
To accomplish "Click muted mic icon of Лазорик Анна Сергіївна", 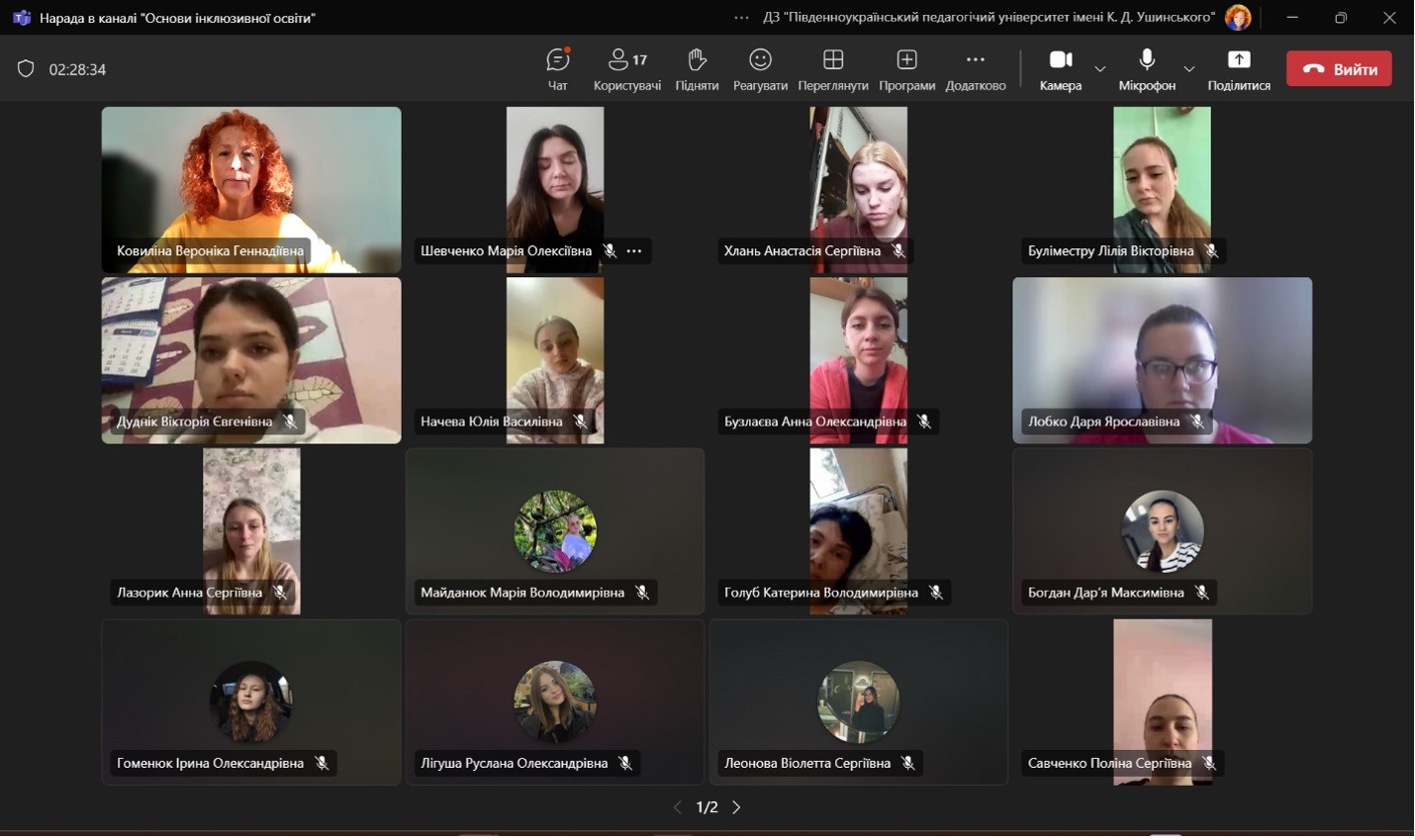I will click(280, 593).
